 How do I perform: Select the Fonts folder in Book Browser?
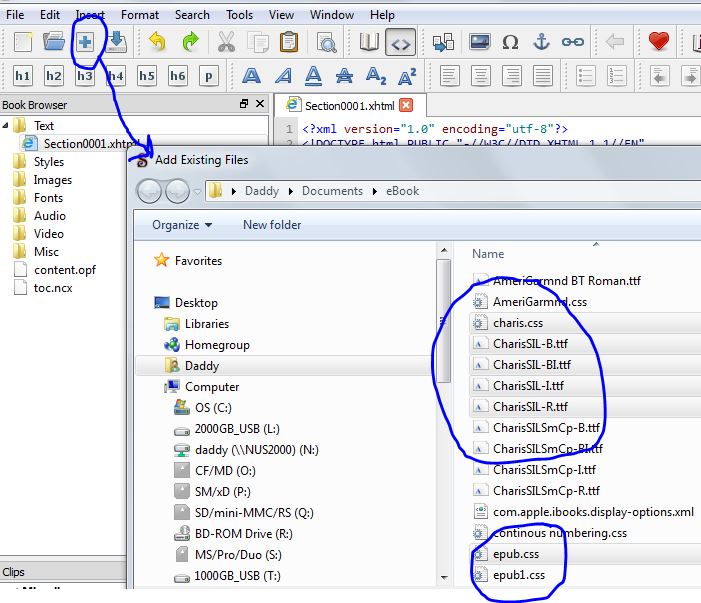(48, 198)
